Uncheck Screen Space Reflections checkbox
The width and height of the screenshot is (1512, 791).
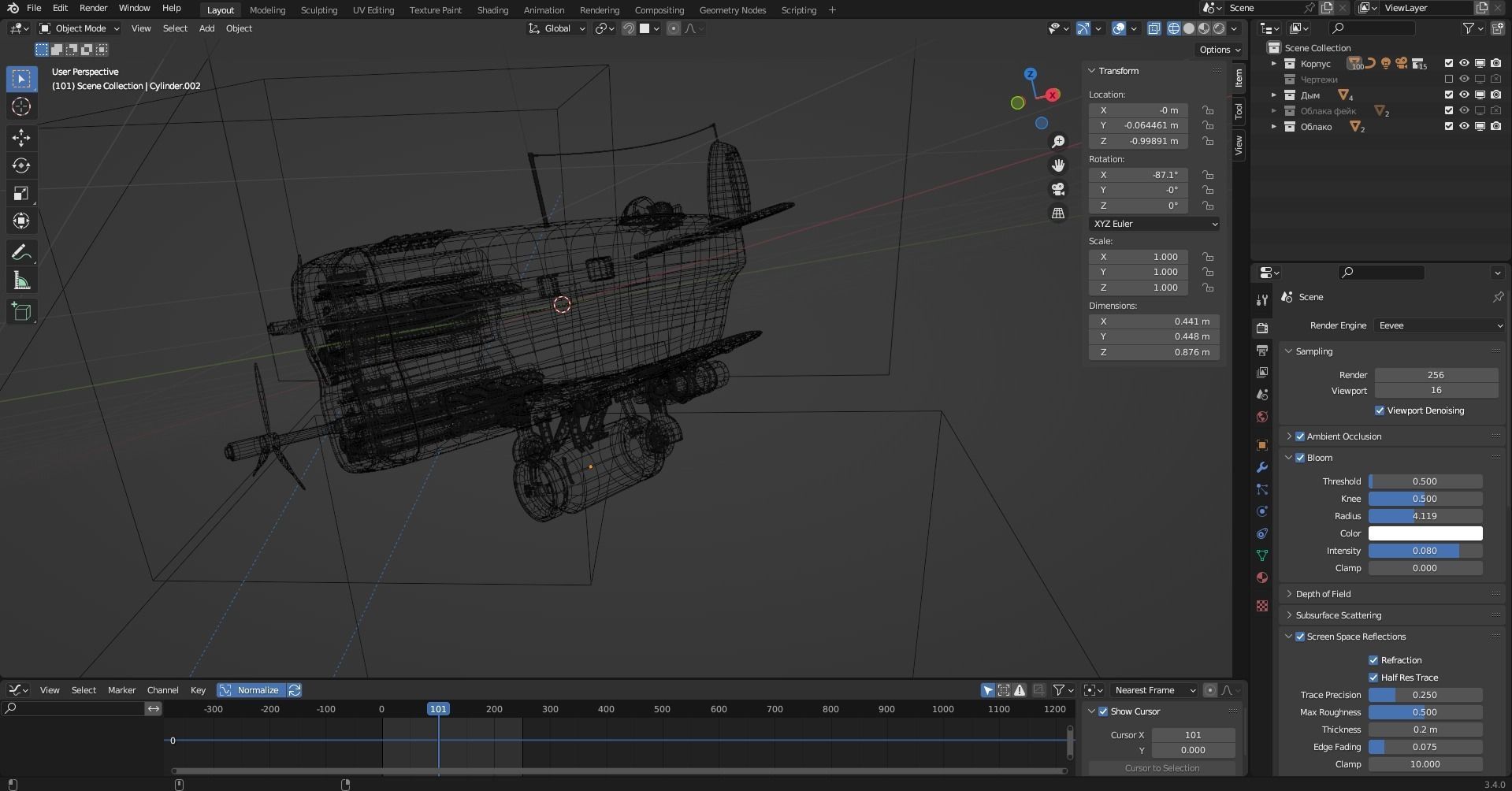[x=1300, y=637]
